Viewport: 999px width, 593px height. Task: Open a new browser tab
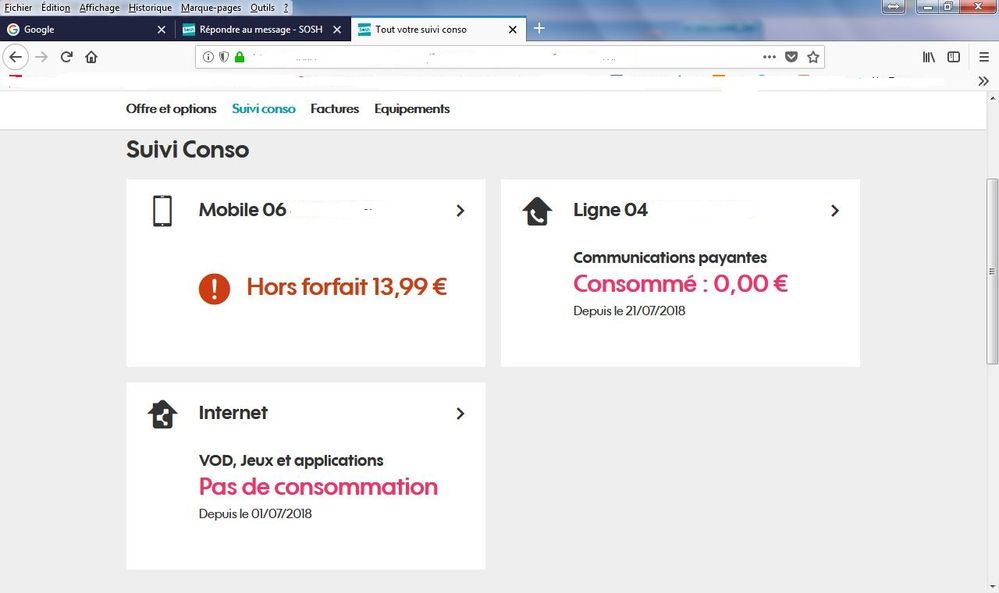(x=539, y=28)
